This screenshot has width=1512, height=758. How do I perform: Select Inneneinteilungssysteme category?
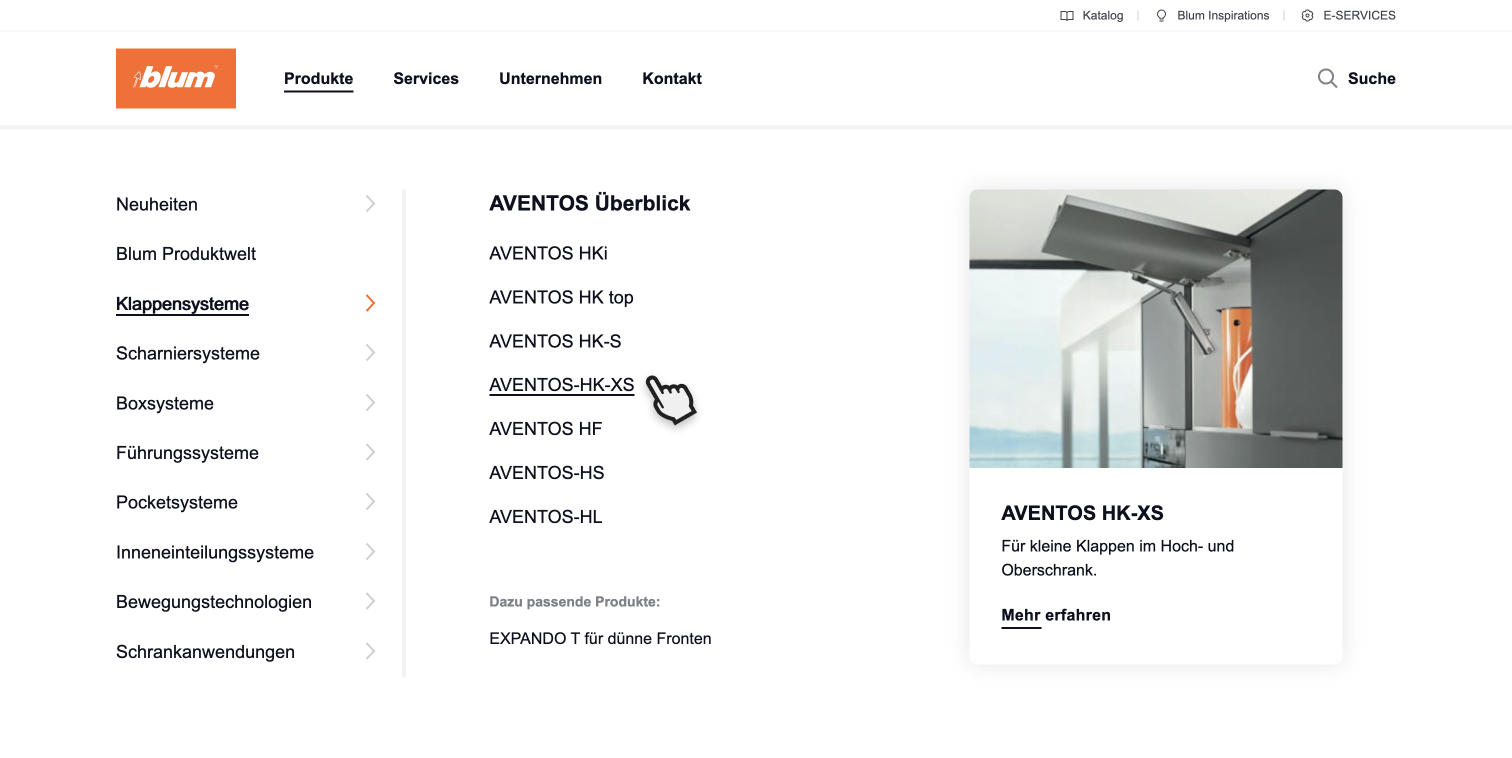(215, 552)
